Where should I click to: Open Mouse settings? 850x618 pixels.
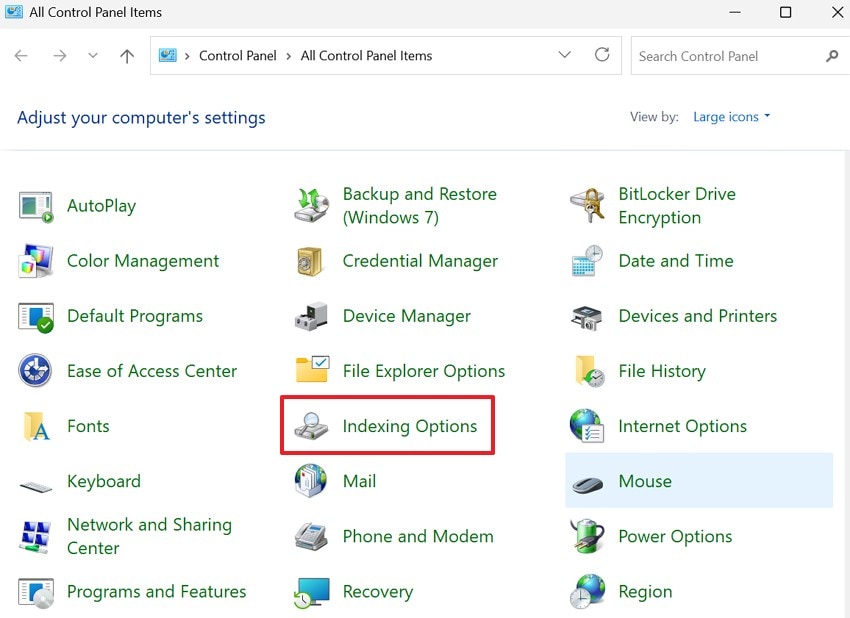[645, 481]
